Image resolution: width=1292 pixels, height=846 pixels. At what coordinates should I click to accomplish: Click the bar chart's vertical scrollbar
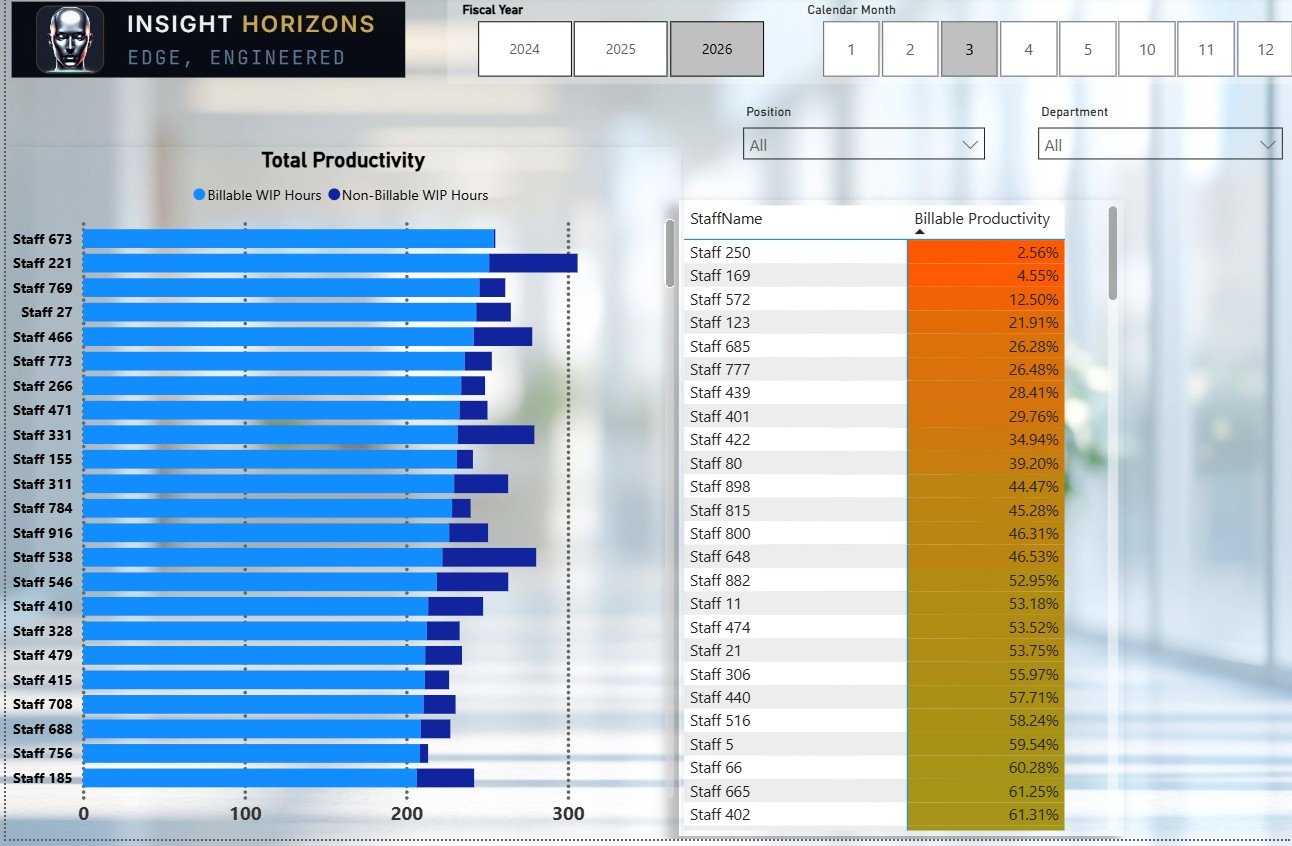coord(670,254)
